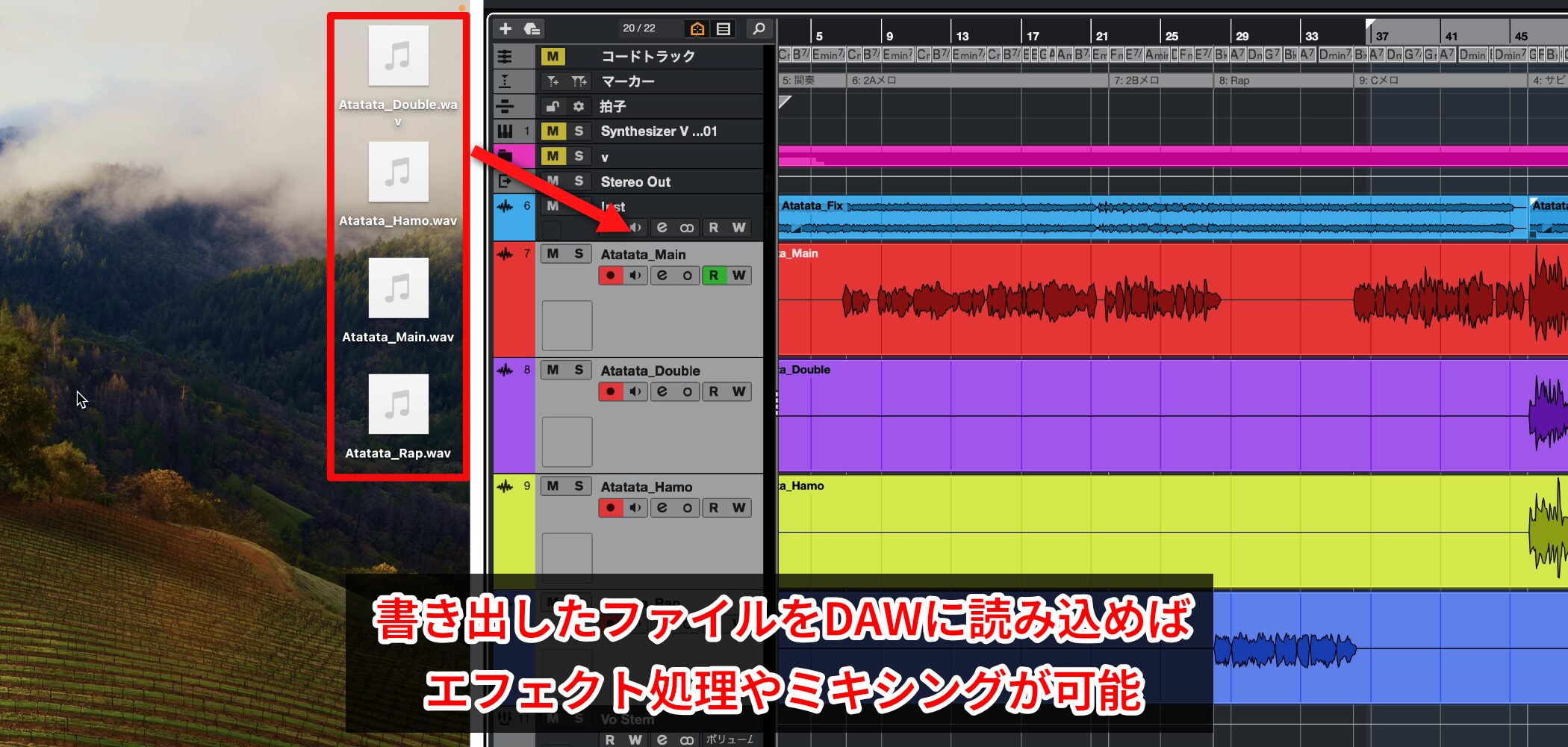Mute the Stereo Out track
The image size is (1568, 747).
coord(553,181)
